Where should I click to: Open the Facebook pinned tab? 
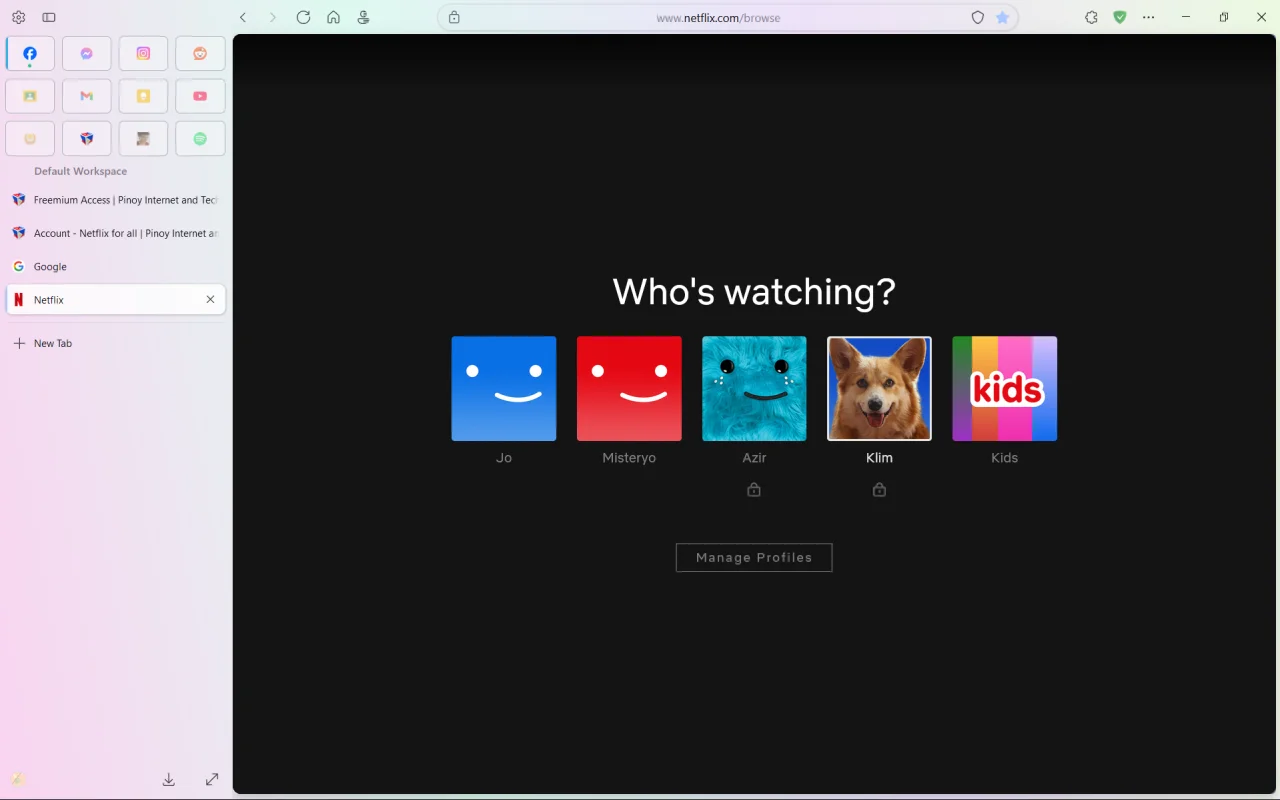coord(30,54)
